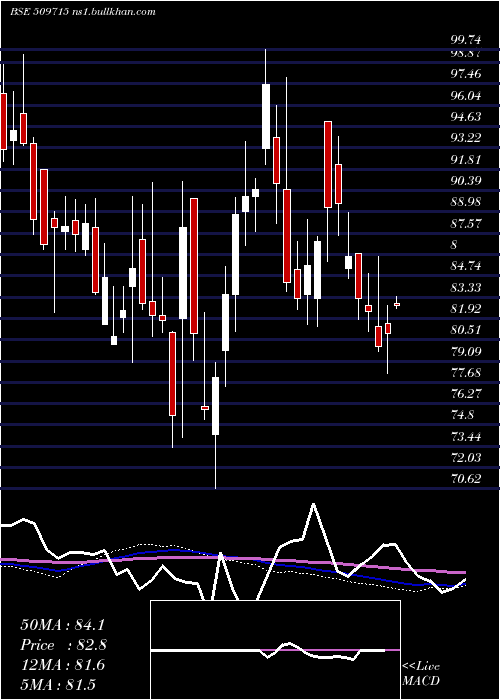Viewport: 500px width, 700px height.
Task: Click the 79.09 price level label
Action: [x=466, y=351]
